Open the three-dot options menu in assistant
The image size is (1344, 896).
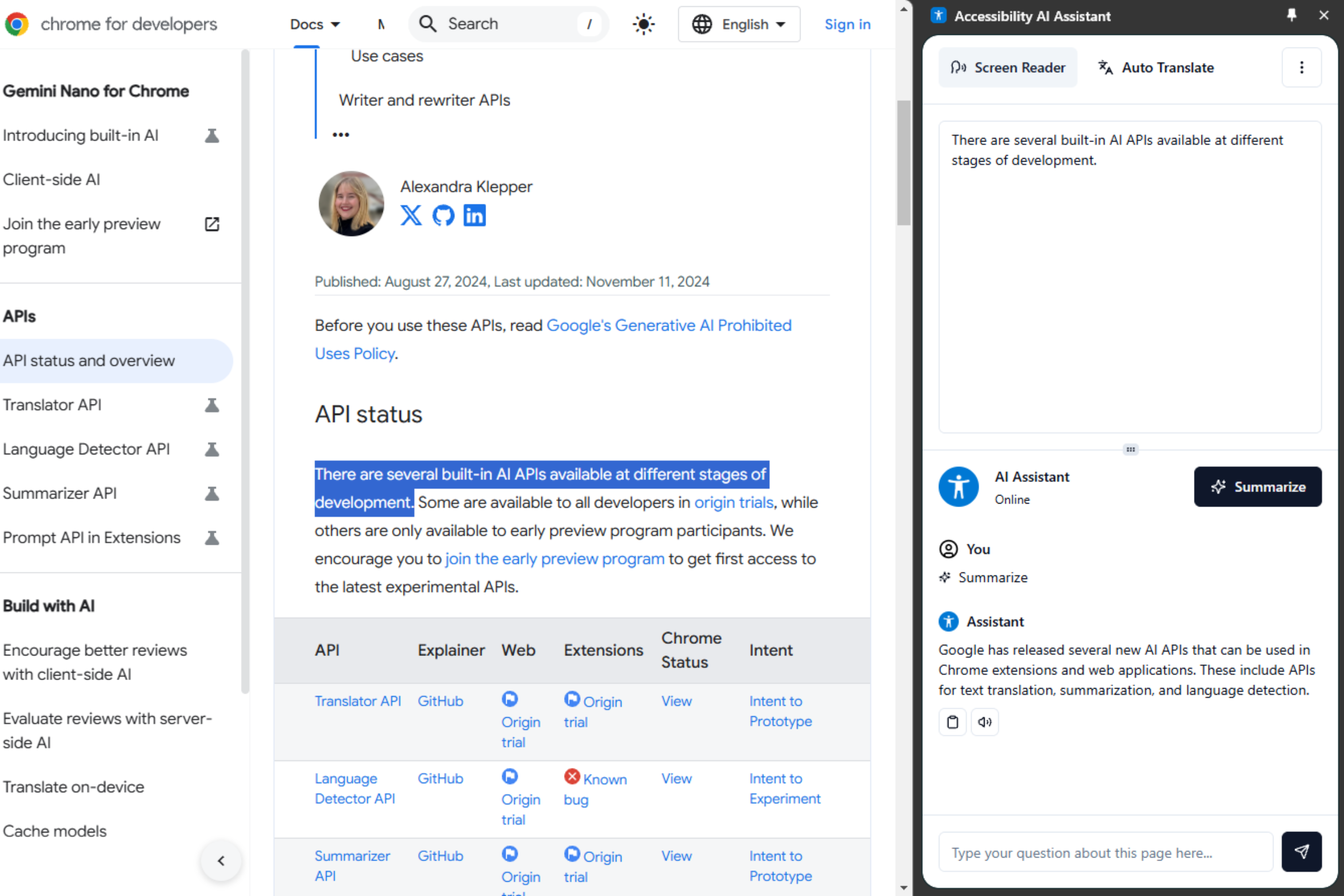click(1301, 68)
